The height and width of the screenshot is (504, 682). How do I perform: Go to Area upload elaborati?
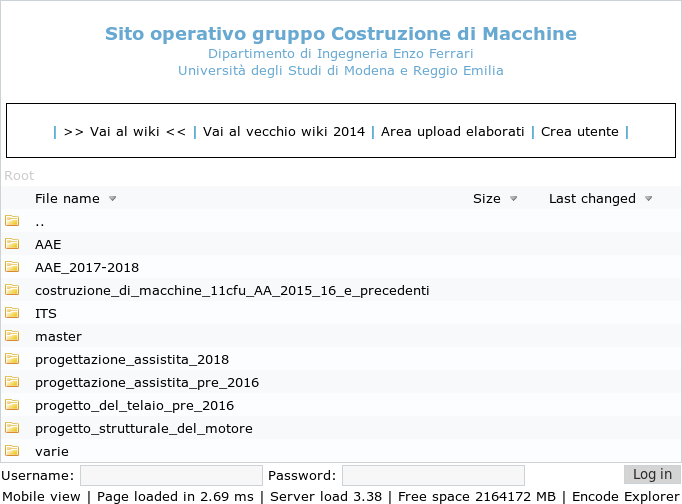[452, 132]
